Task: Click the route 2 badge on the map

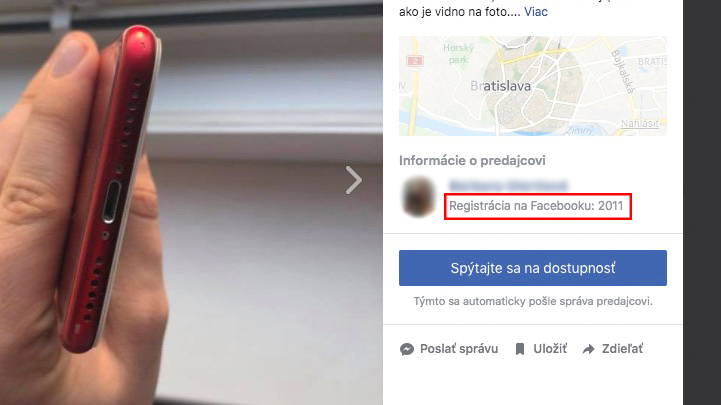Action: [415, 61]
